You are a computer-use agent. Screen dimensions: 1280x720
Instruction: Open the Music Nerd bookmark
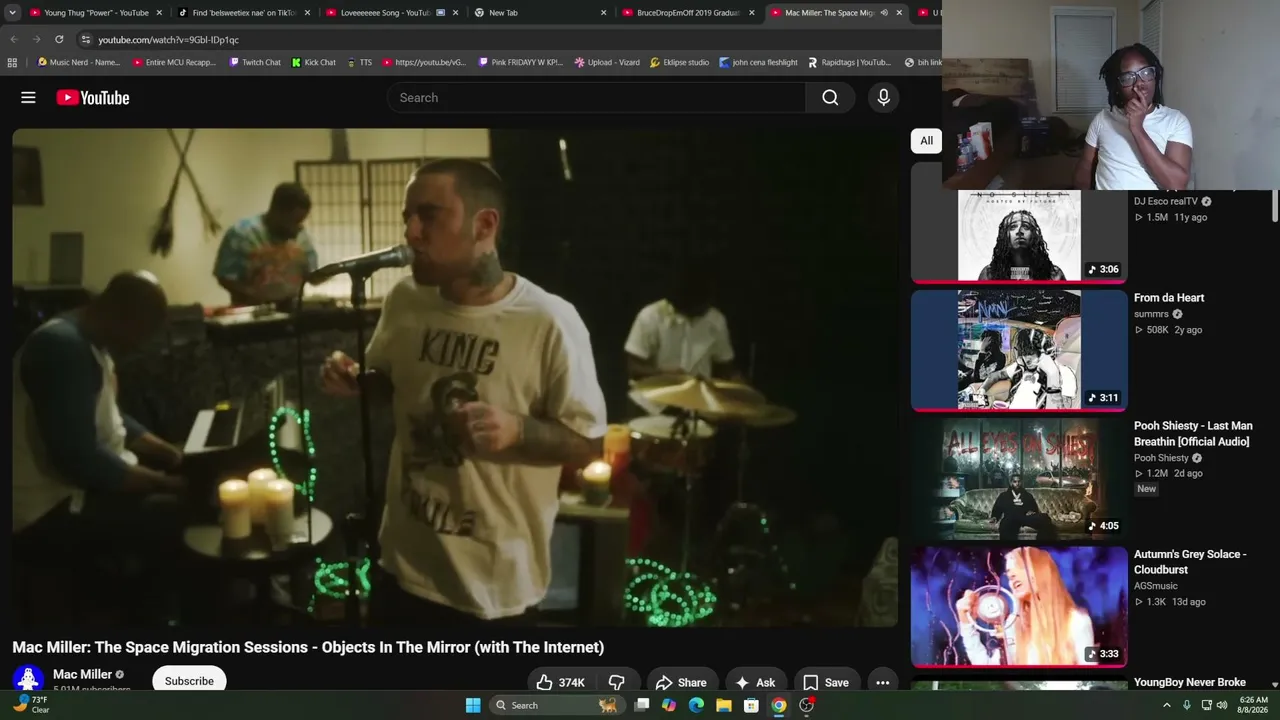click(79, 62)
